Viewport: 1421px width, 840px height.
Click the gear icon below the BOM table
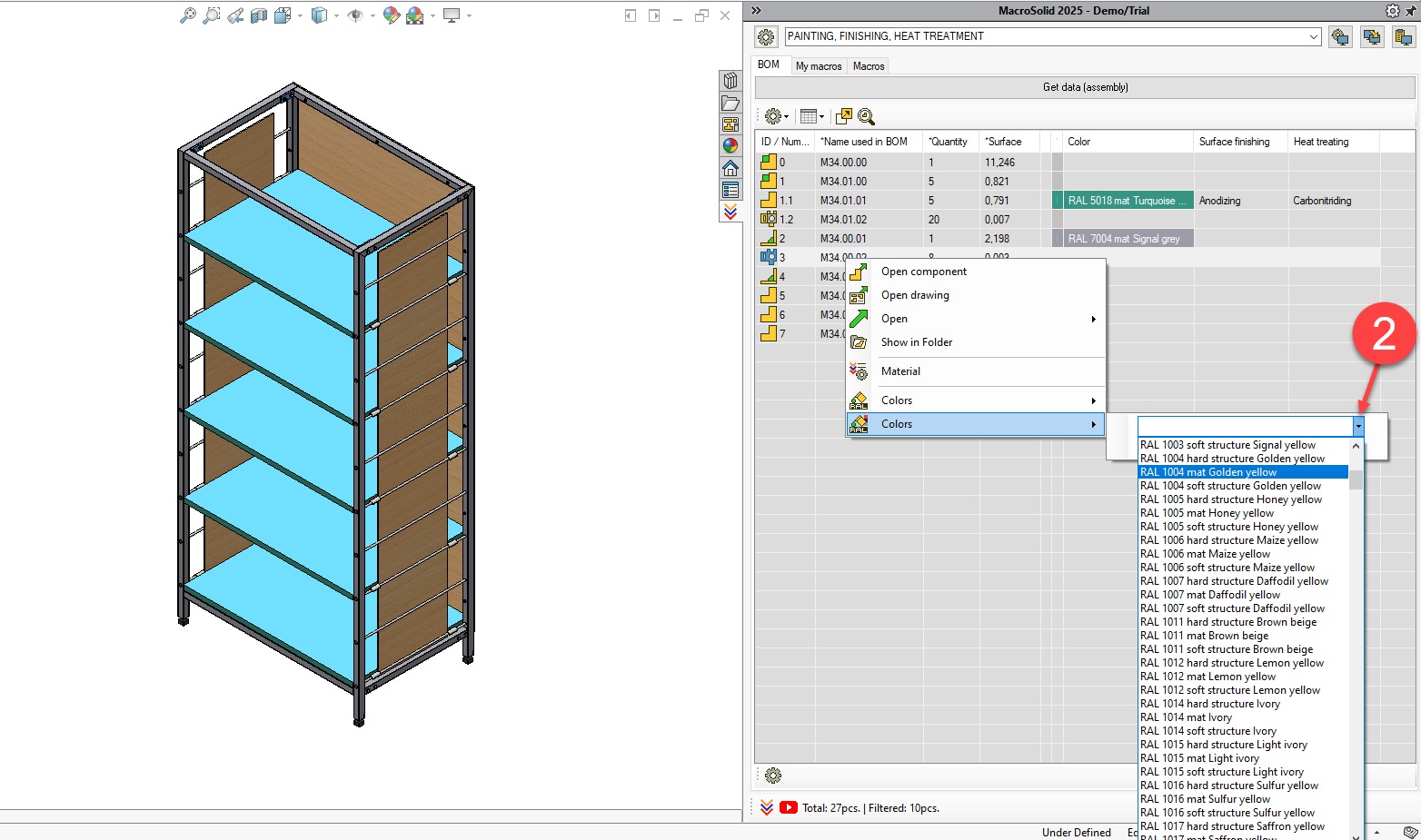tap(773, 776)
